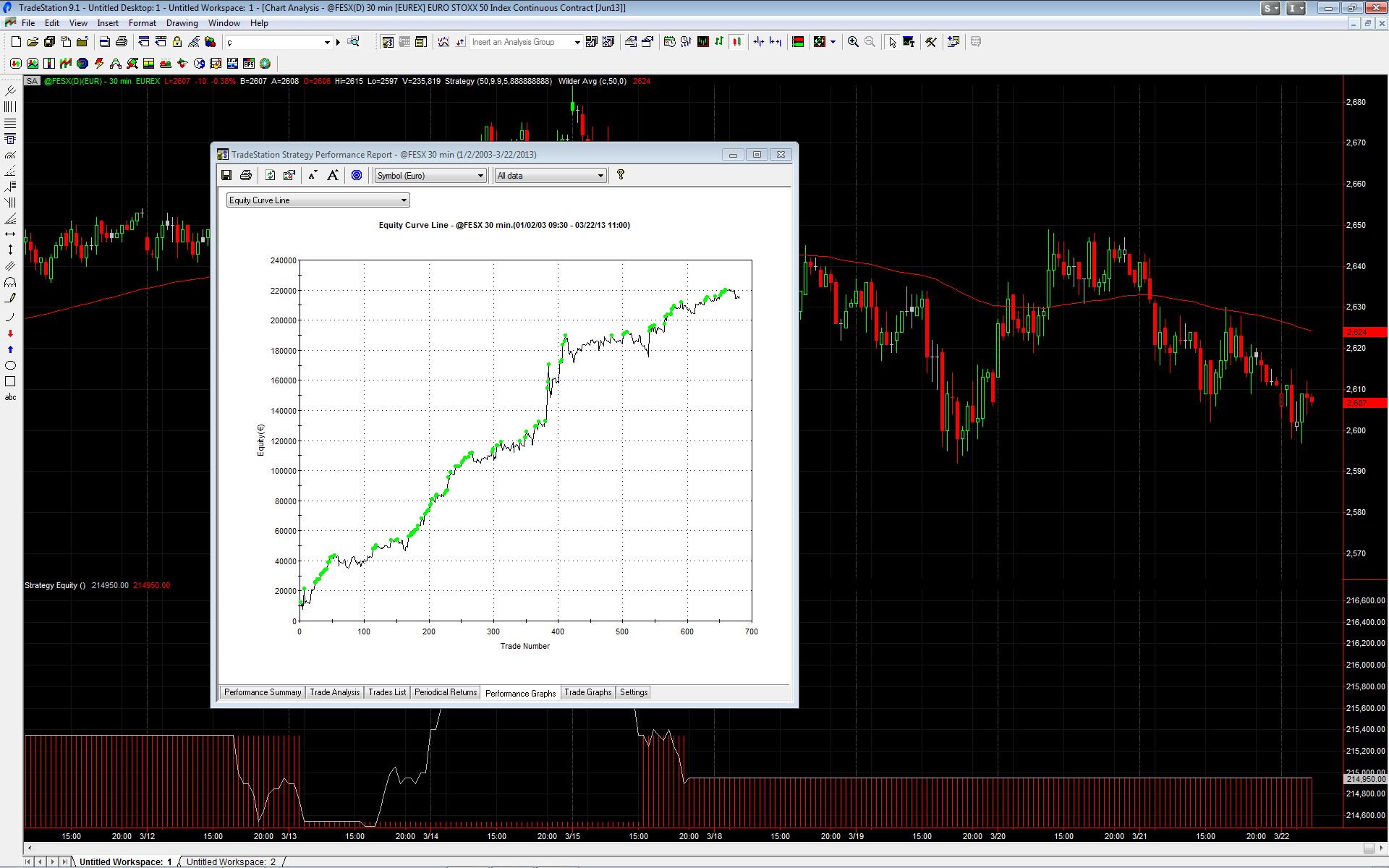This screenshot has width=1389, height=868.
Task: Expand Insert an Analysis Group combo box
Action: tap(577, 42)
